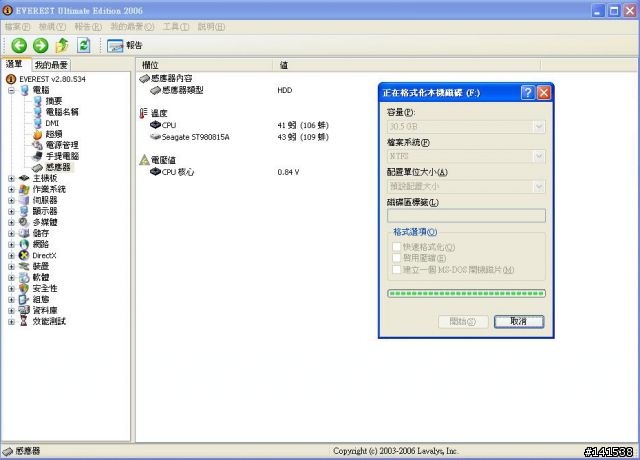Image resolution: width=640 pixels, height=460 pixels.
Task: Select the EVEREST v2.80.534 root icon
Action: point(11,79)
